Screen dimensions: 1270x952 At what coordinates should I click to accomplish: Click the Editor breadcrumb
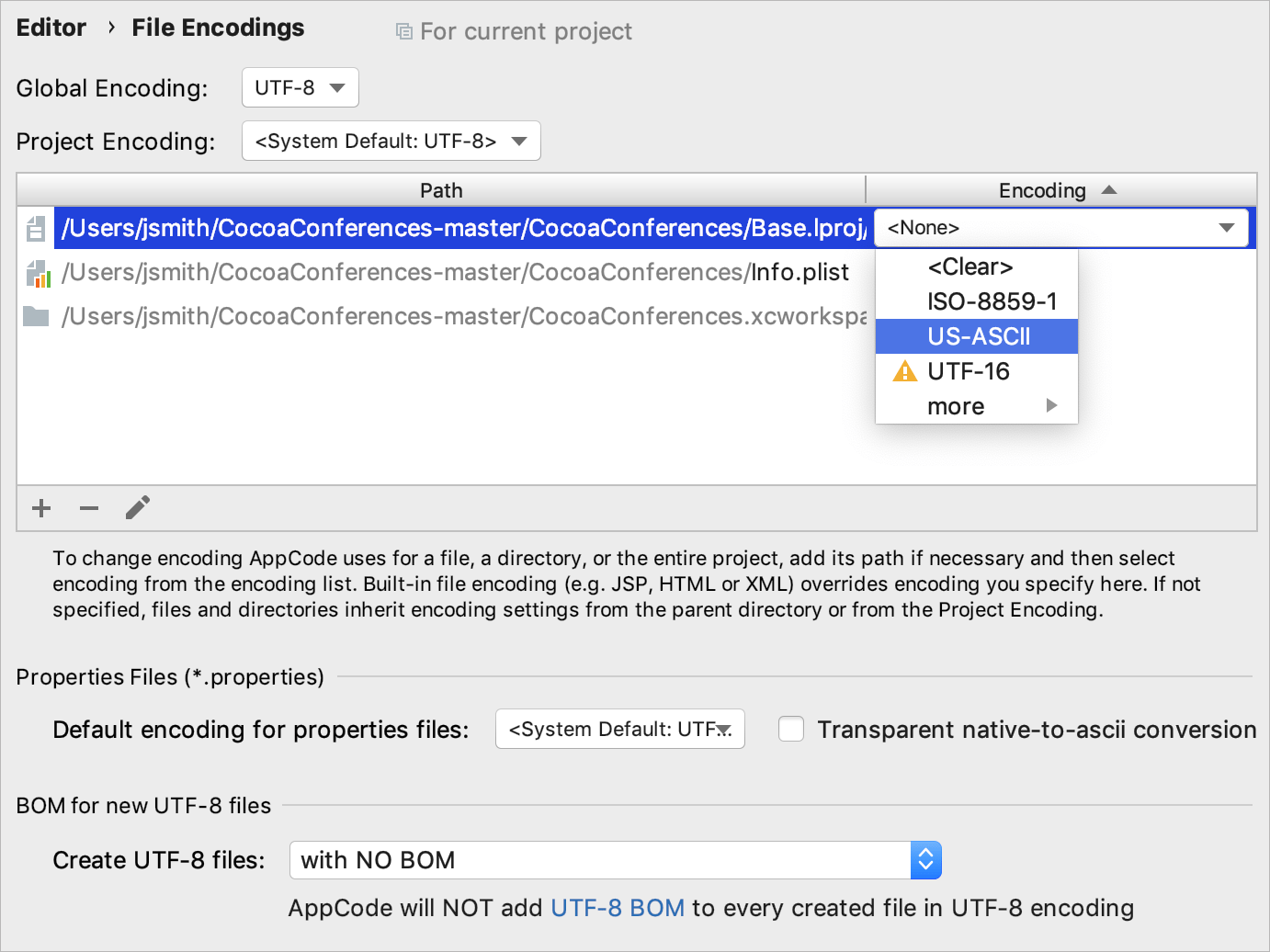coord(51,28)
